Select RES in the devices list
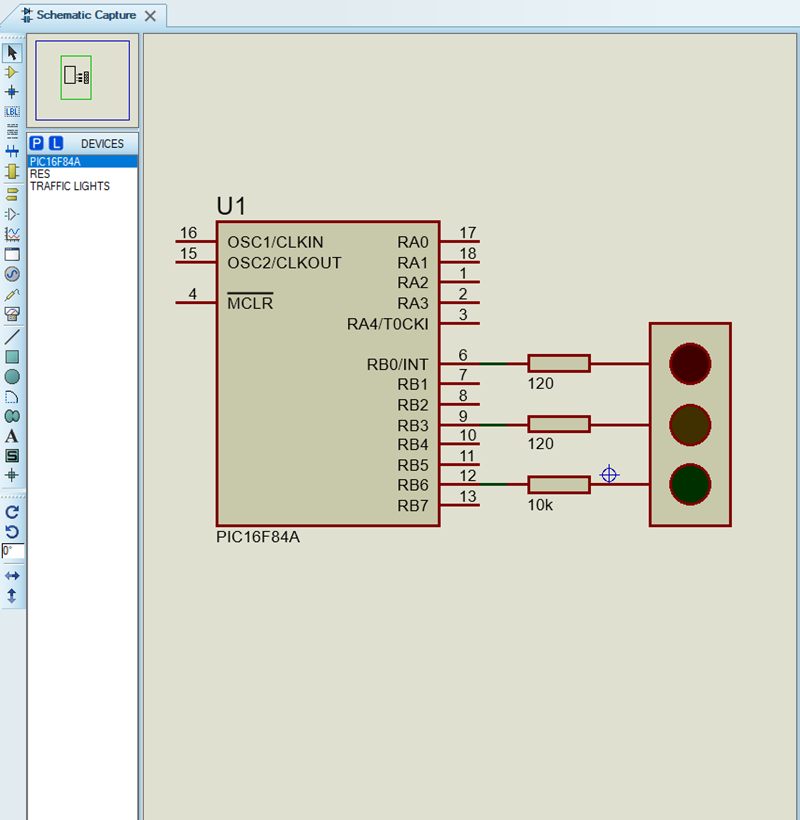This screenshot has width=800, height=820. pyautogui.click(x=40, y=174)
